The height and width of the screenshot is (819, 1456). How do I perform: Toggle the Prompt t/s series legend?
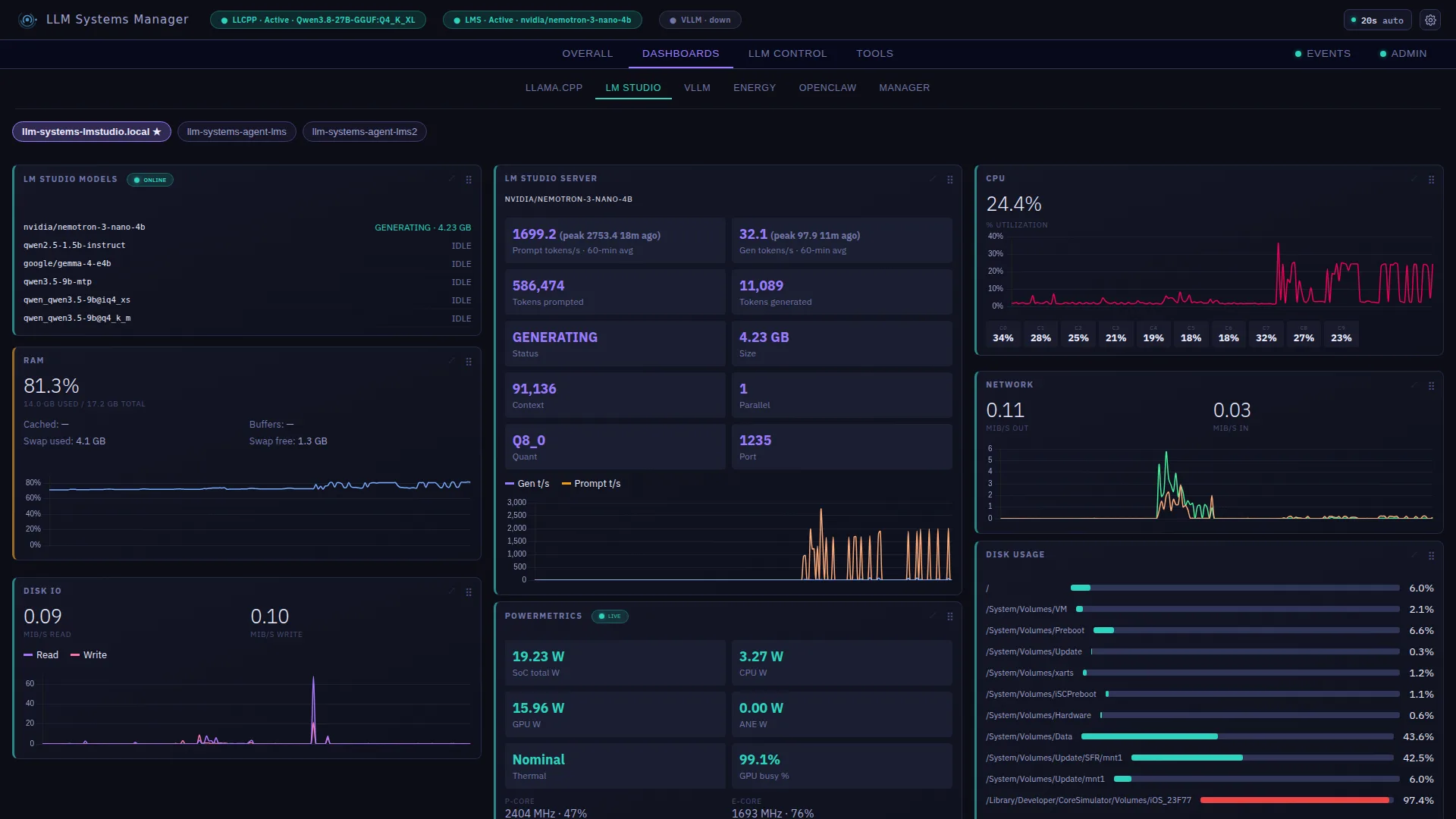click(591, 484)
